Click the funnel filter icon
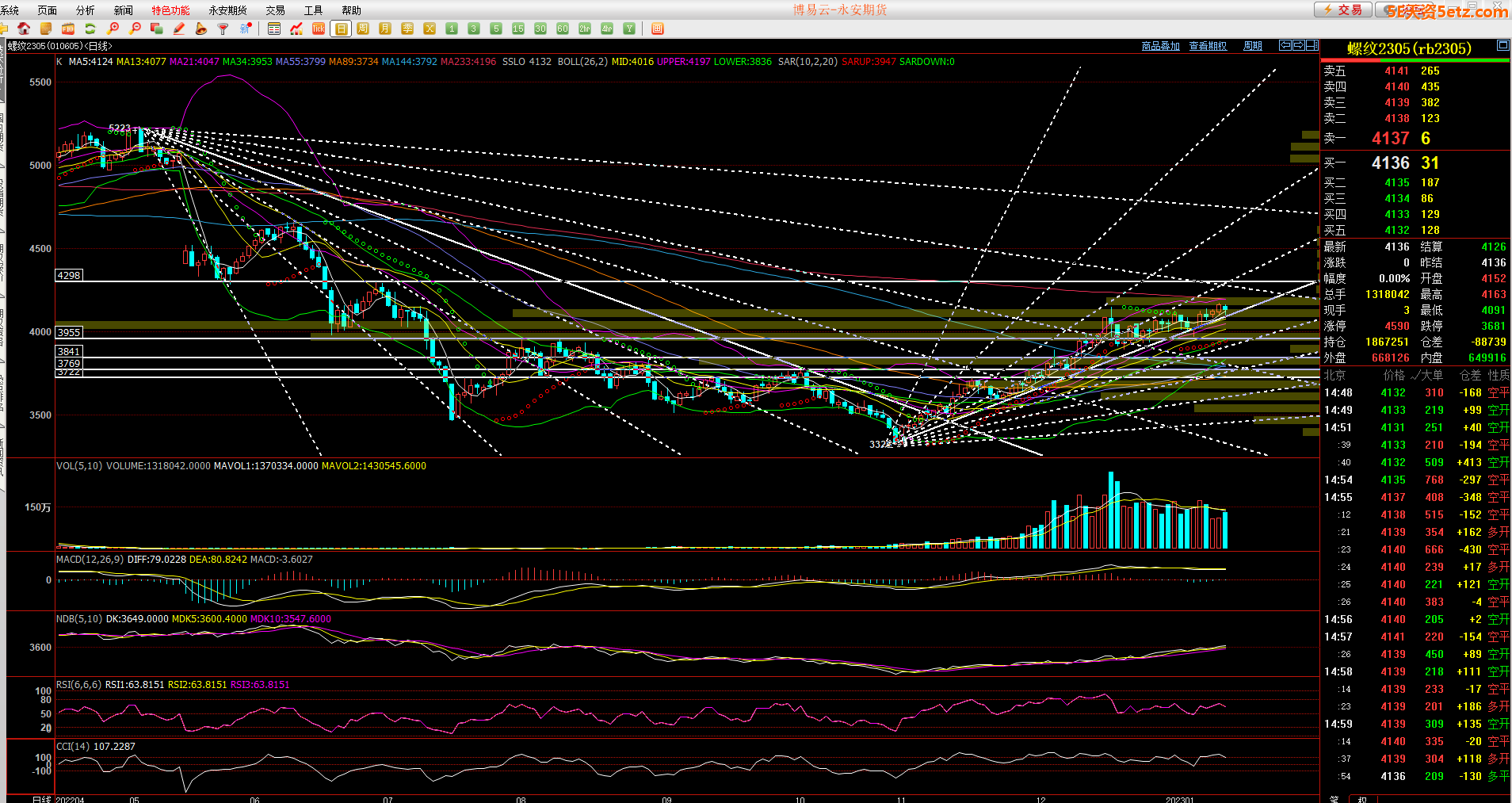Screen dimensions: 1512x803 pyautogui.click(x=223, y=29)
